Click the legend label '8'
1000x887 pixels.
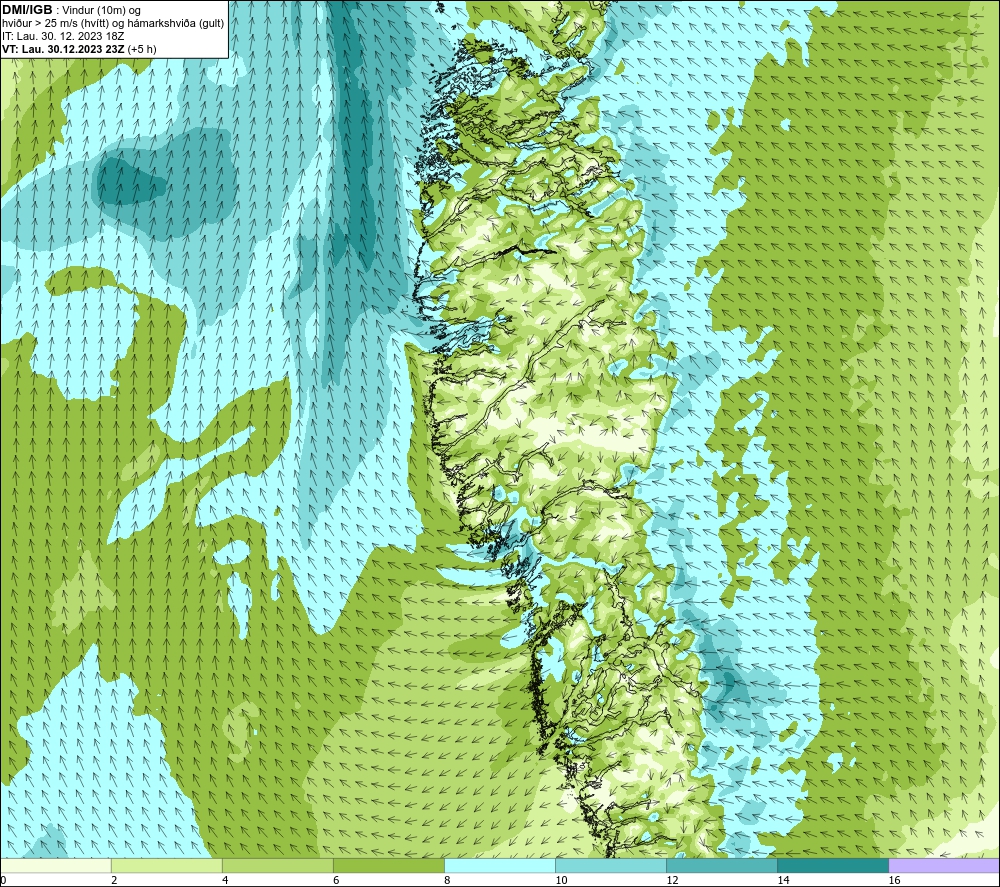[x=447, y=880]
